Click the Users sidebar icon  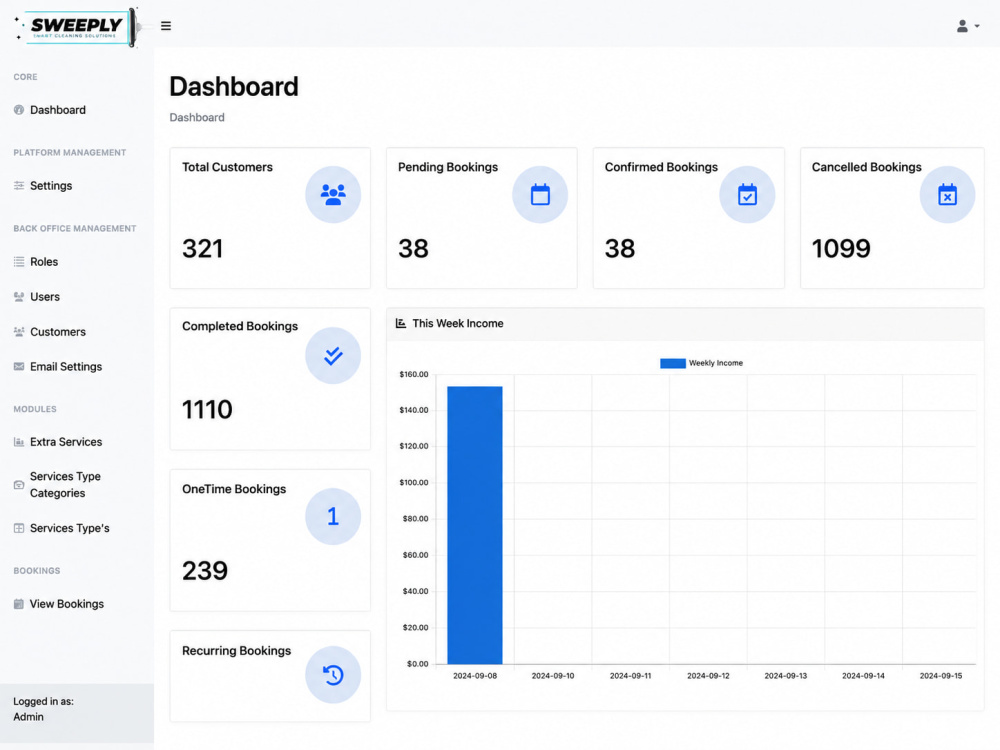[x=18, y=297]
